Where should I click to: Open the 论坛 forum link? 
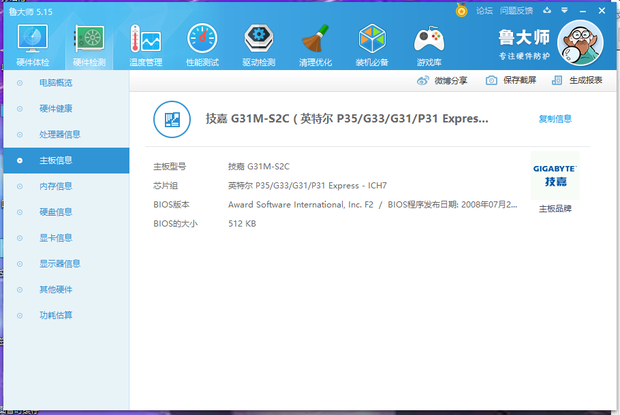point(484,11)
